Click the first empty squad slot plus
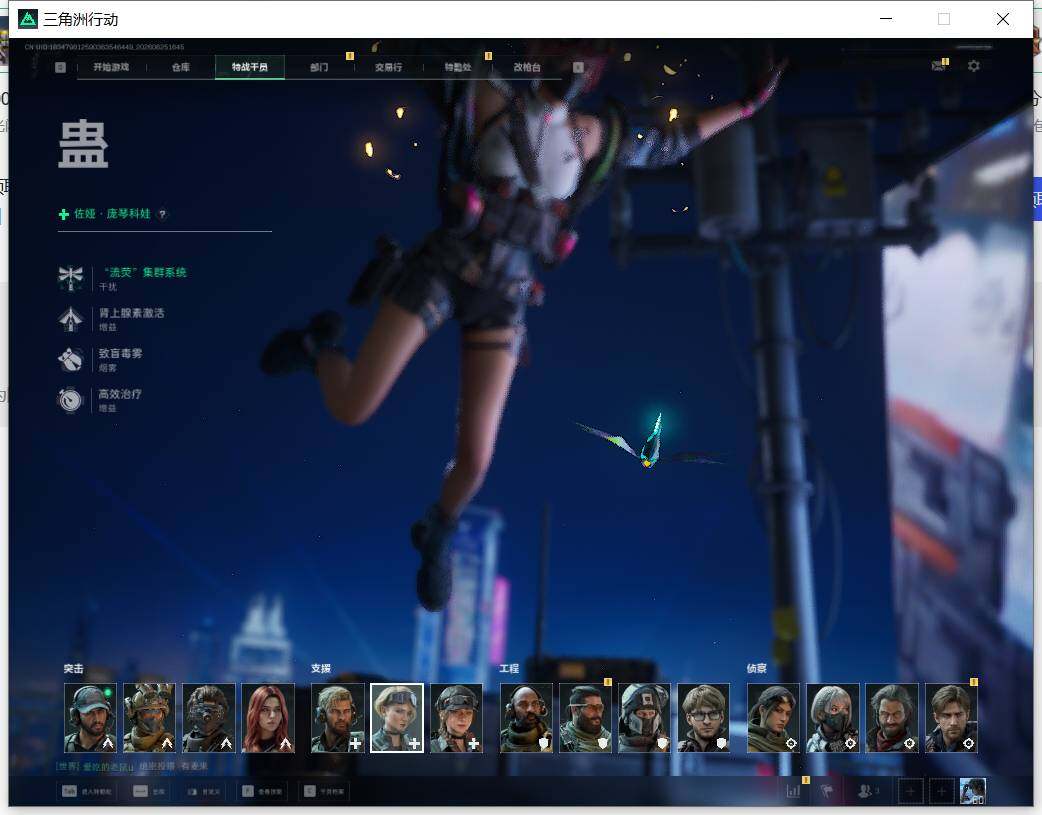1042x815 pixels. [910, 791]
